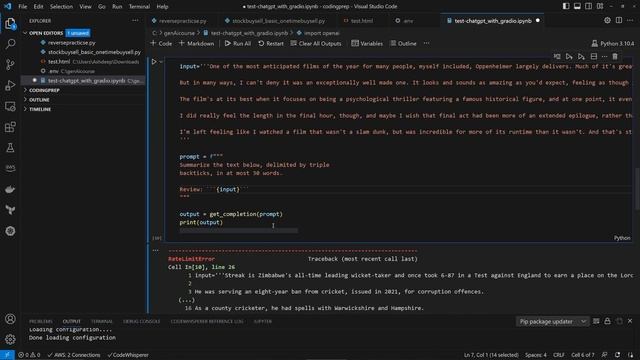Toggle primary side bar visibility

tap(566, 6)
